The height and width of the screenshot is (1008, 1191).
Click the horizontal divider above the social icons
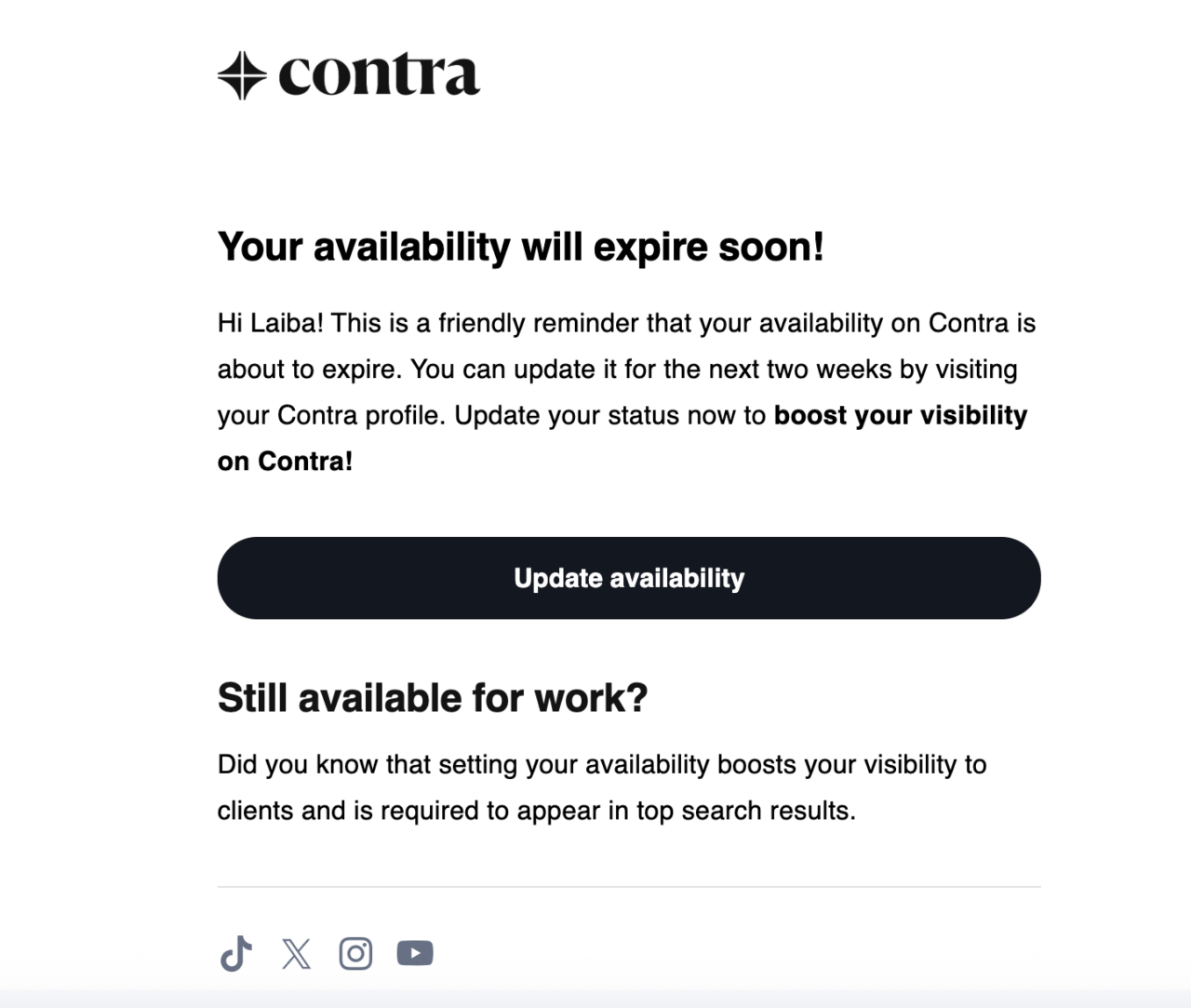(629, 887)
